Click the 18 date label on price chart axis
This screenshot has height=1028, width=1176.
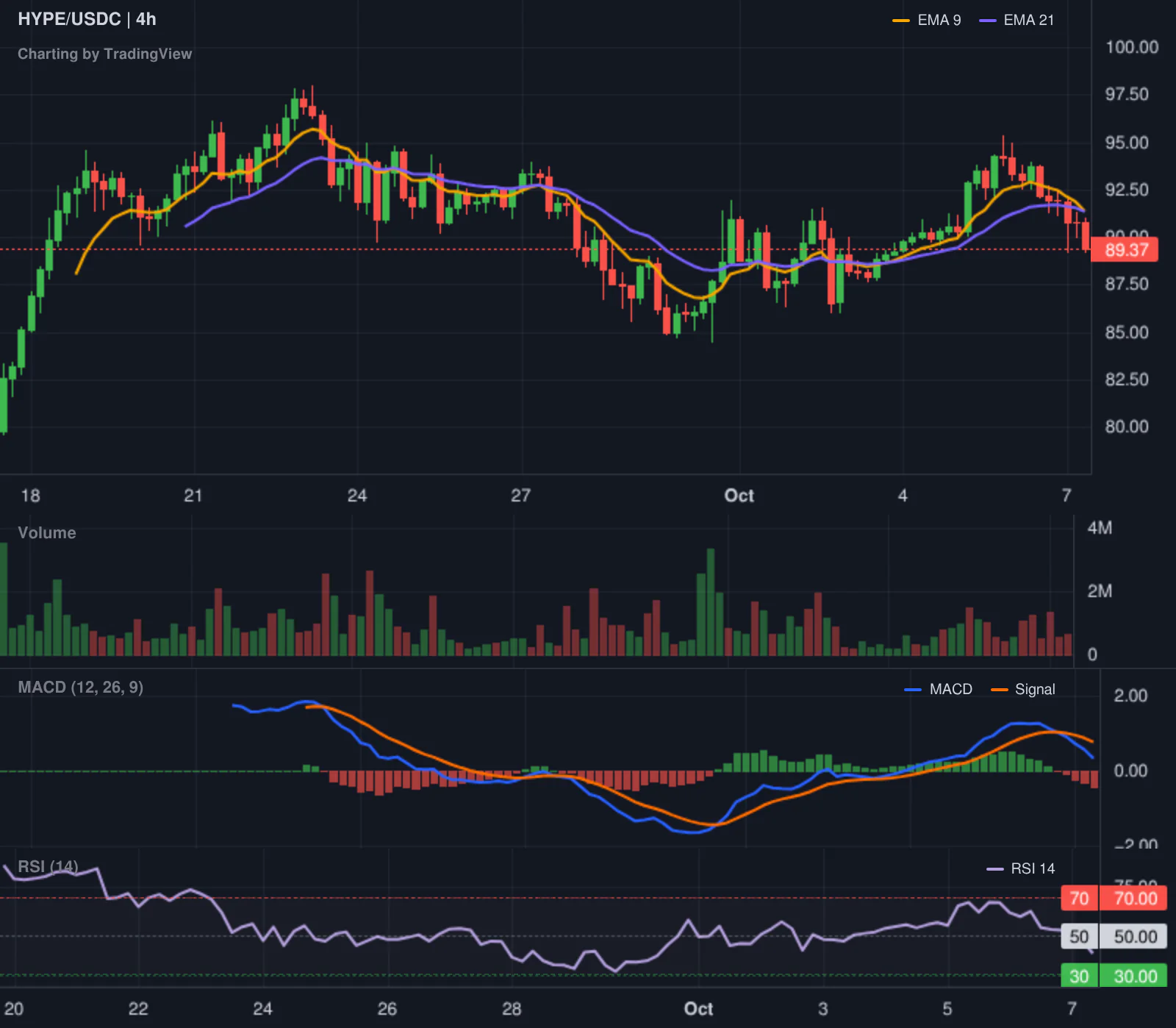30,496
